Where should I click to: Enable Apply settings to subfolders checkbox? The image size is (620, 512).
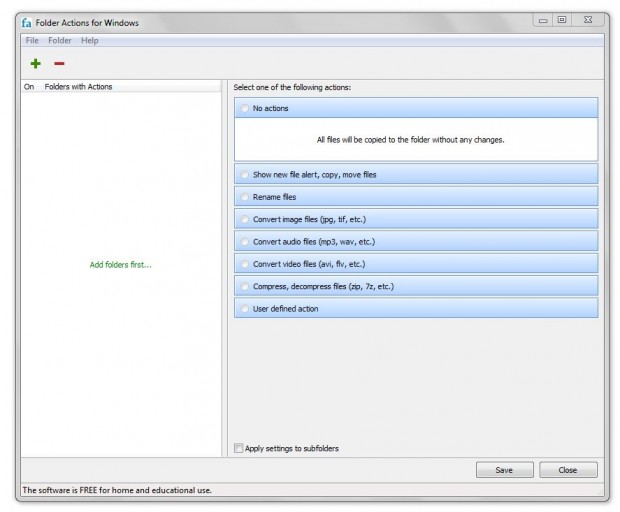238,448
